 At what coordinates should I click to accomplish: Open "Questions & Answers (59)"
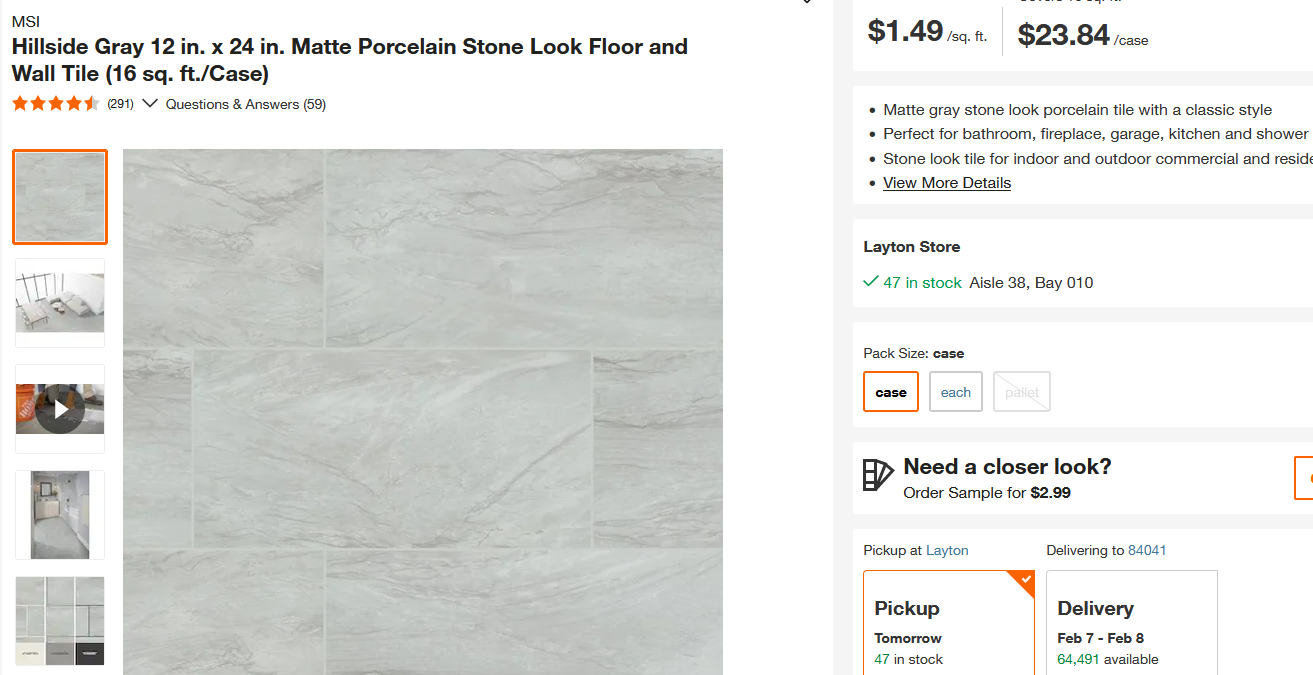tap(245, 103)
